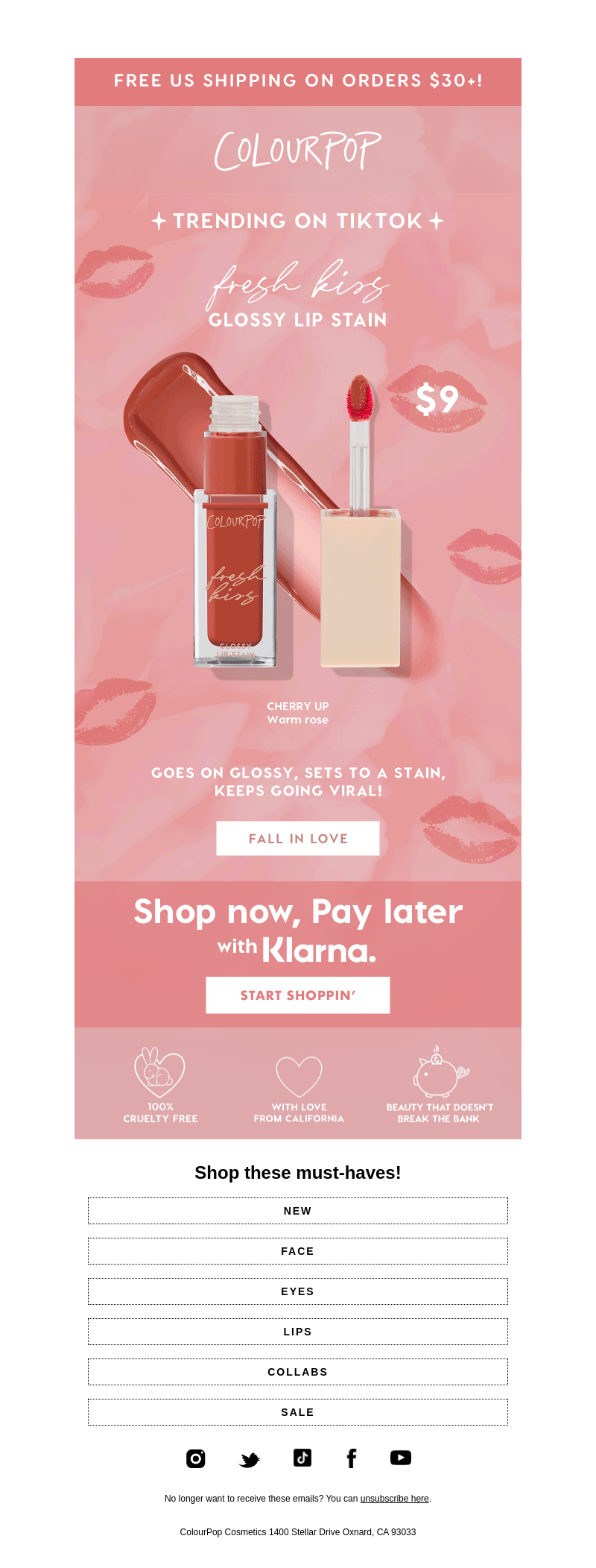596x1568 pixels.
Task: Open the Instagram social icon
Action: (196, 1458)
